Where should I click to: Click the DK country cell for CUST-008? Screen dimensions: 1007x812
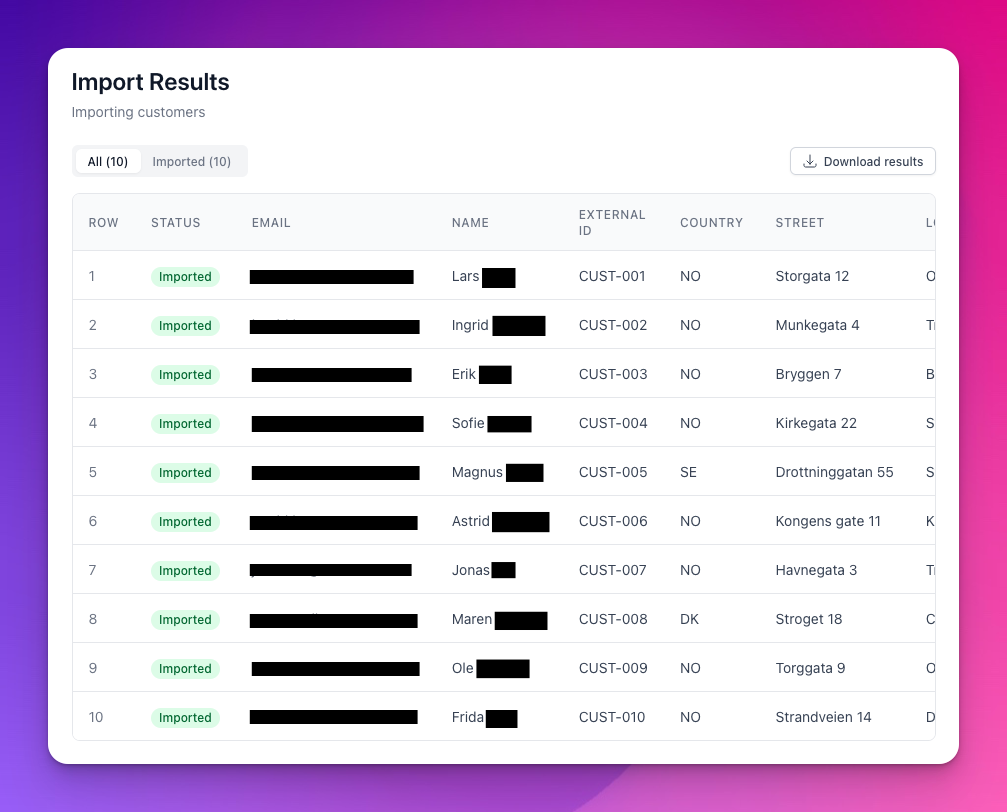(x=689, y=619)
